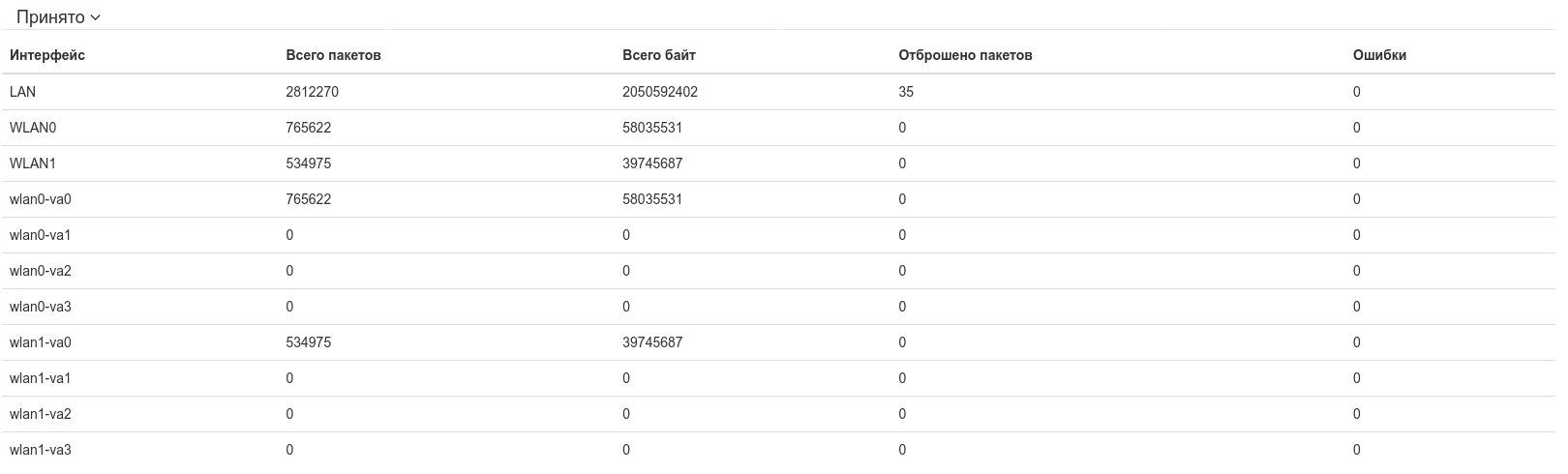Screen dimensions: 1568x474
Task: Click the Всего байт column header
Action: pyautogui.click(x=658, y=55)
